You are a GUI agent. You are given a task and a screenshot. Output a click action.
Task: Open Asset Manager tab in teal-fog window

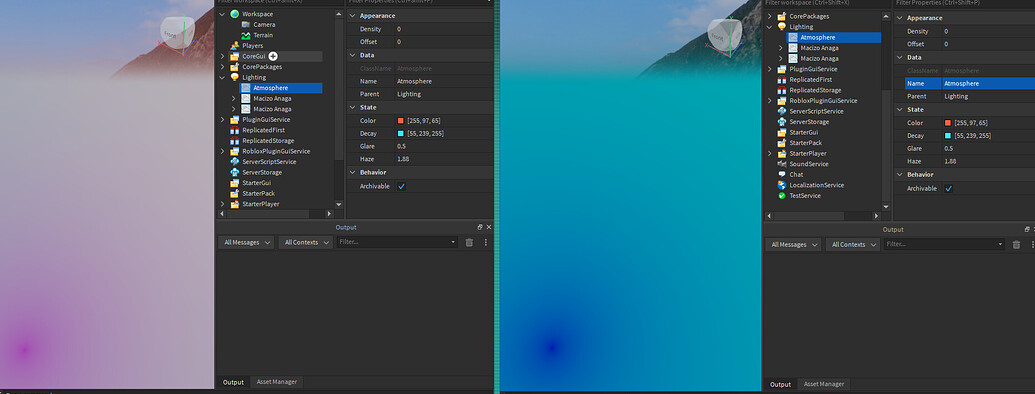point(824,384)
